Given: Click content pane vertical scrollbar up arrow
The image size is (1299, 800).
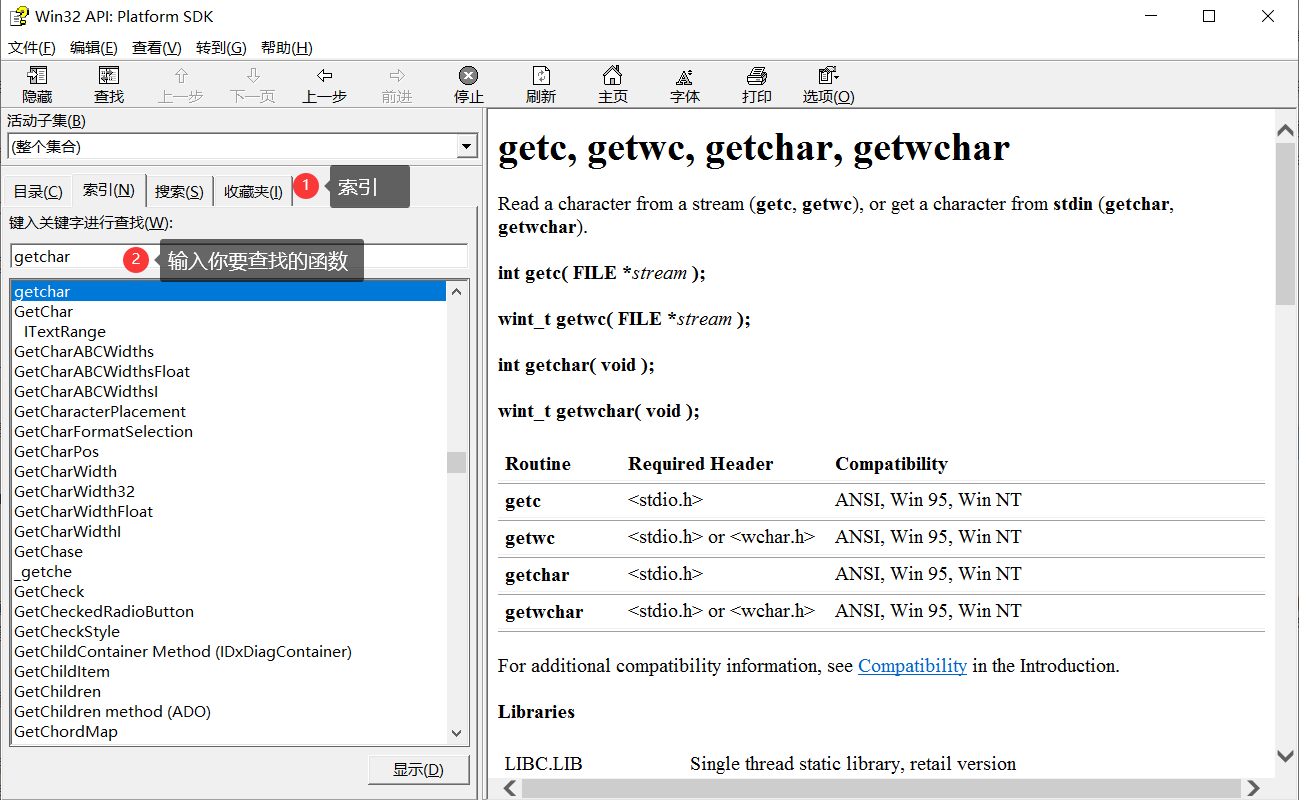Looking at the screenshot, I should (1286, 129).
